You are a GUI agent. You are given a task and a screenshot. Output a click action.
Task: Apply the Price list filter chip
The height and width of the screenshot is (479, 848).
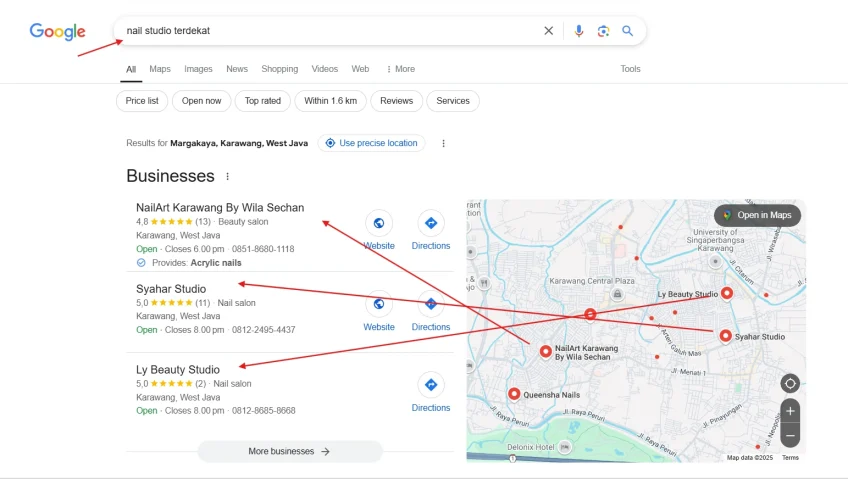click(x=142, y=101)
